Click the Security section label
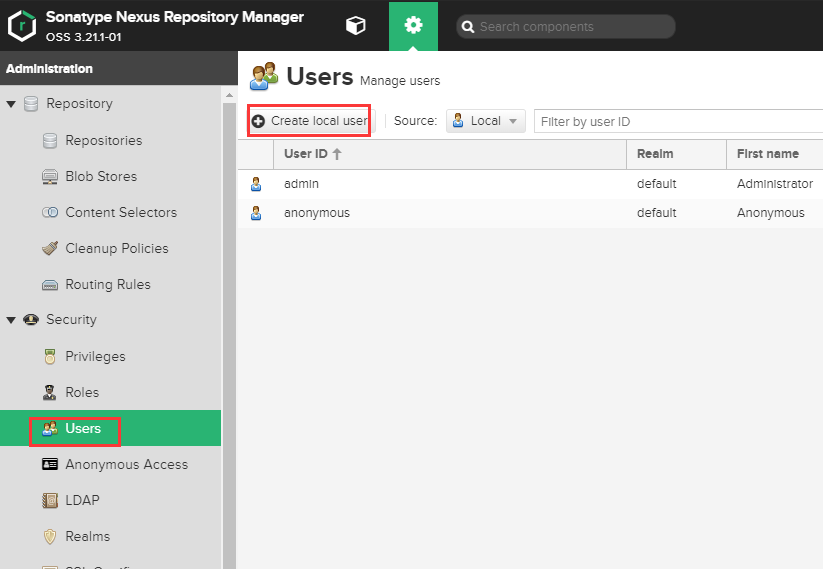Screen dimensions: 823x569 [x=71, y=320]
